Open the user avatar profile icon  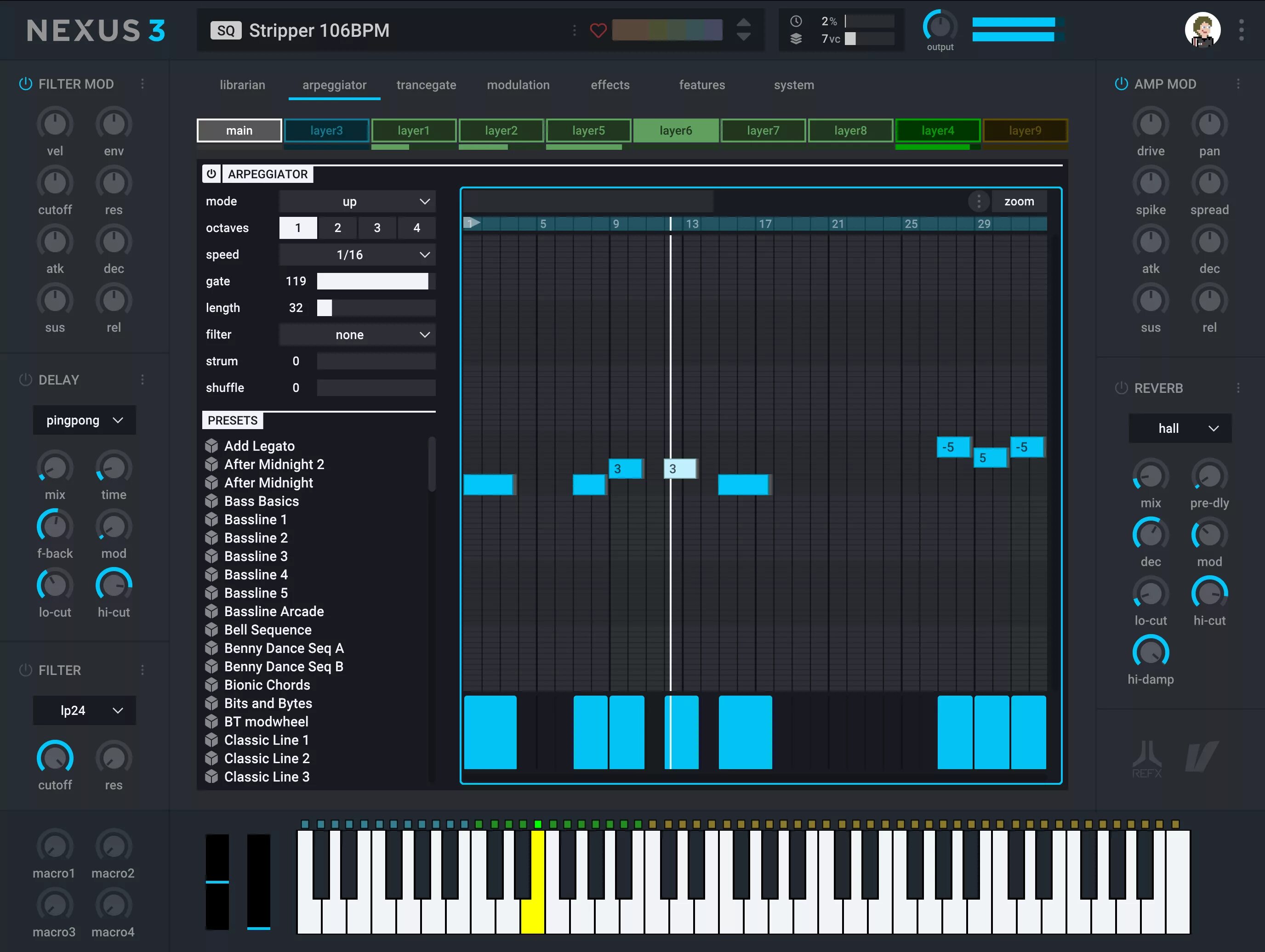(x=1202, y=30)
